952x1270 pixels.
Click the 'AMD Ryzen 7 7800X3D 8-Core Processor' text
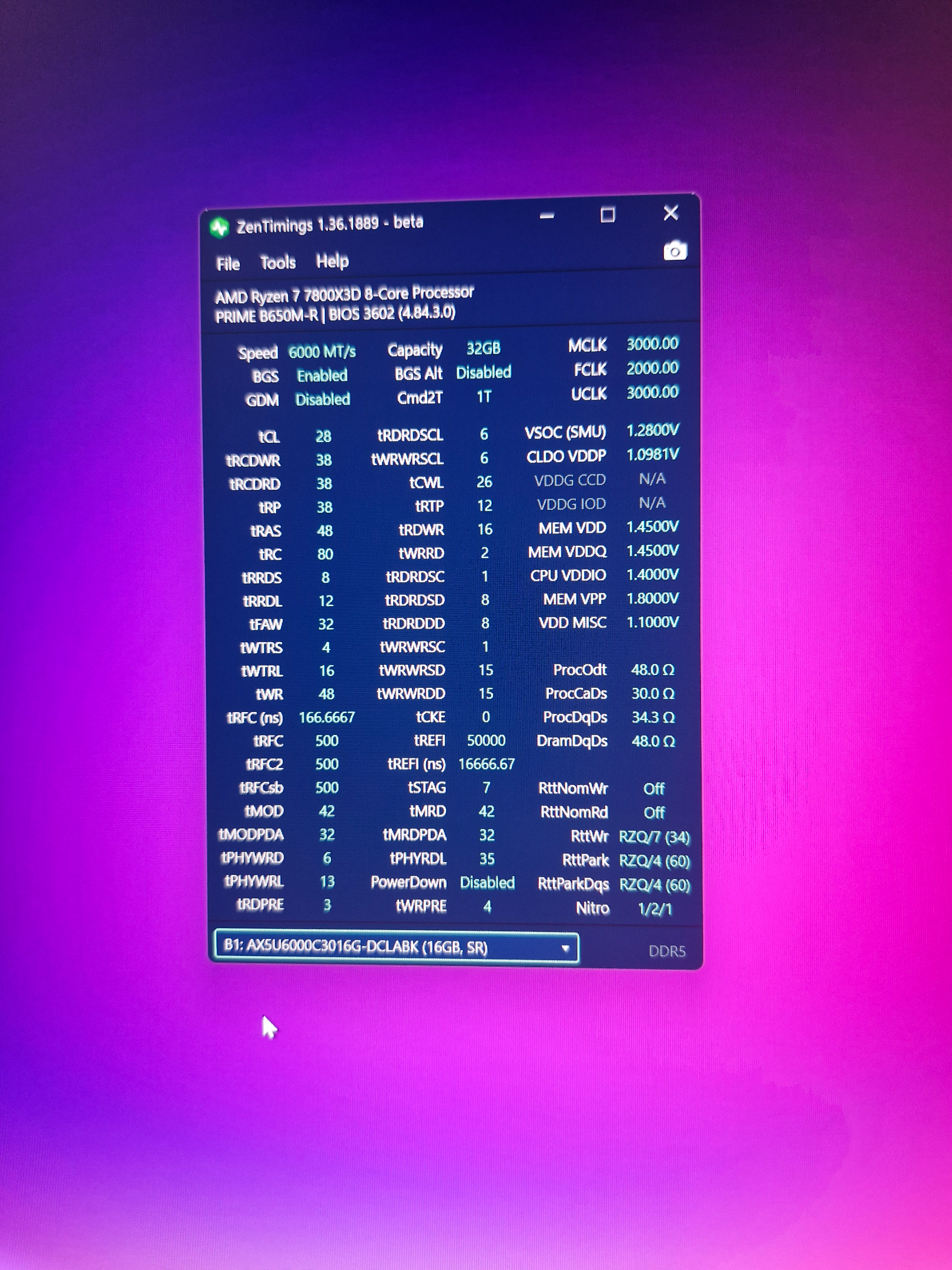(344, 294)
